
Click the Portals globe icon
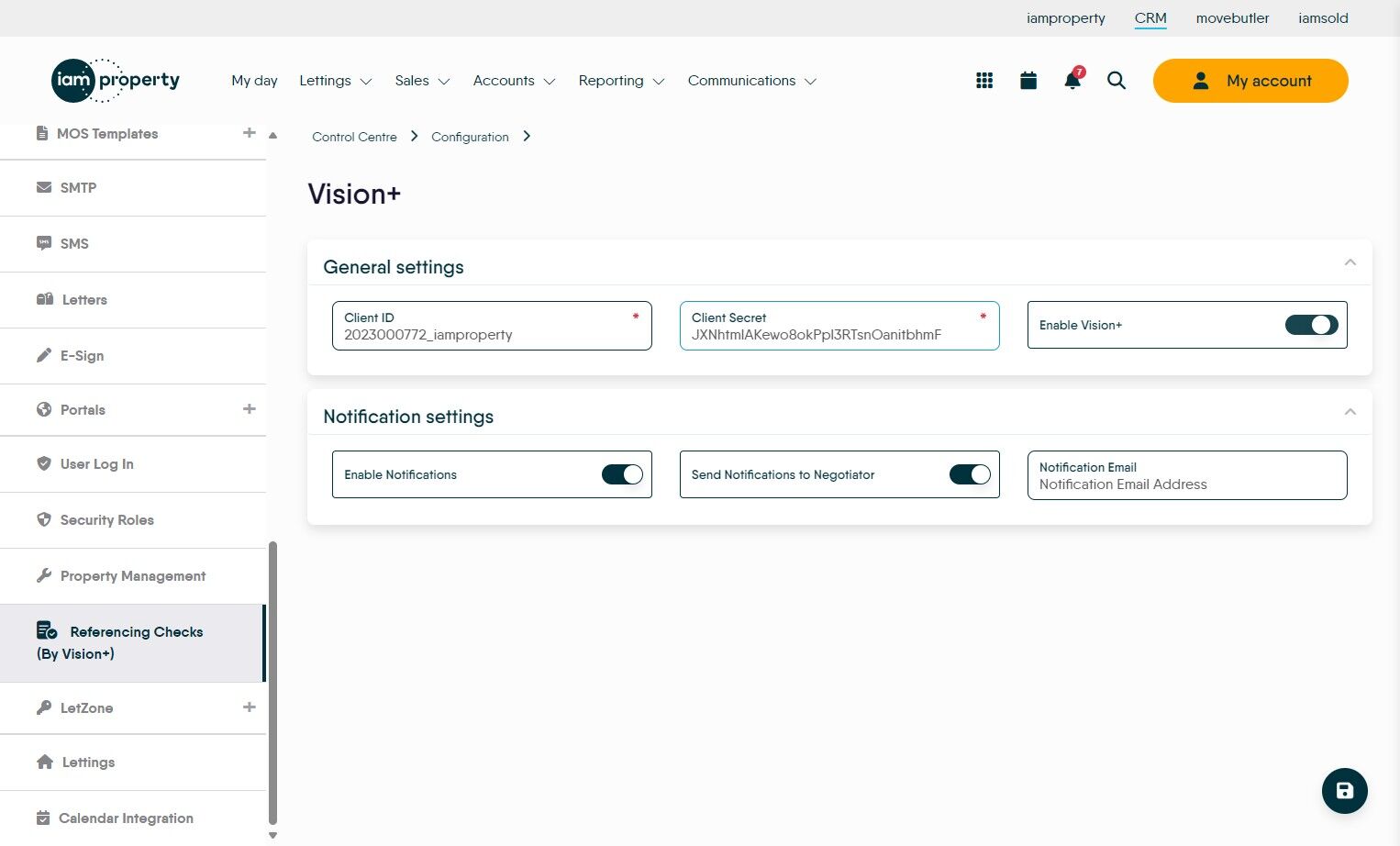click(x=43, y=409)
